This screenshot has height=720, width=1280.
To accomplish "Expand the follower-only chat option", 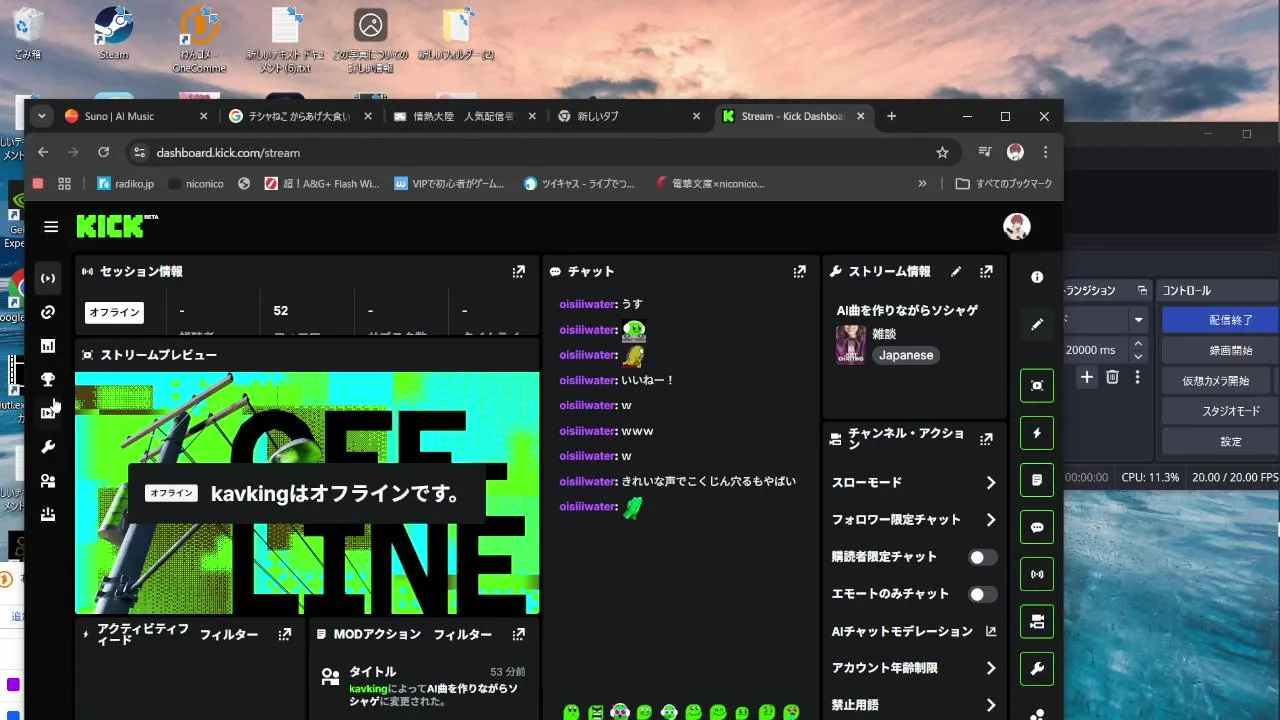I will pyautogui.click(x=990, y=520).
